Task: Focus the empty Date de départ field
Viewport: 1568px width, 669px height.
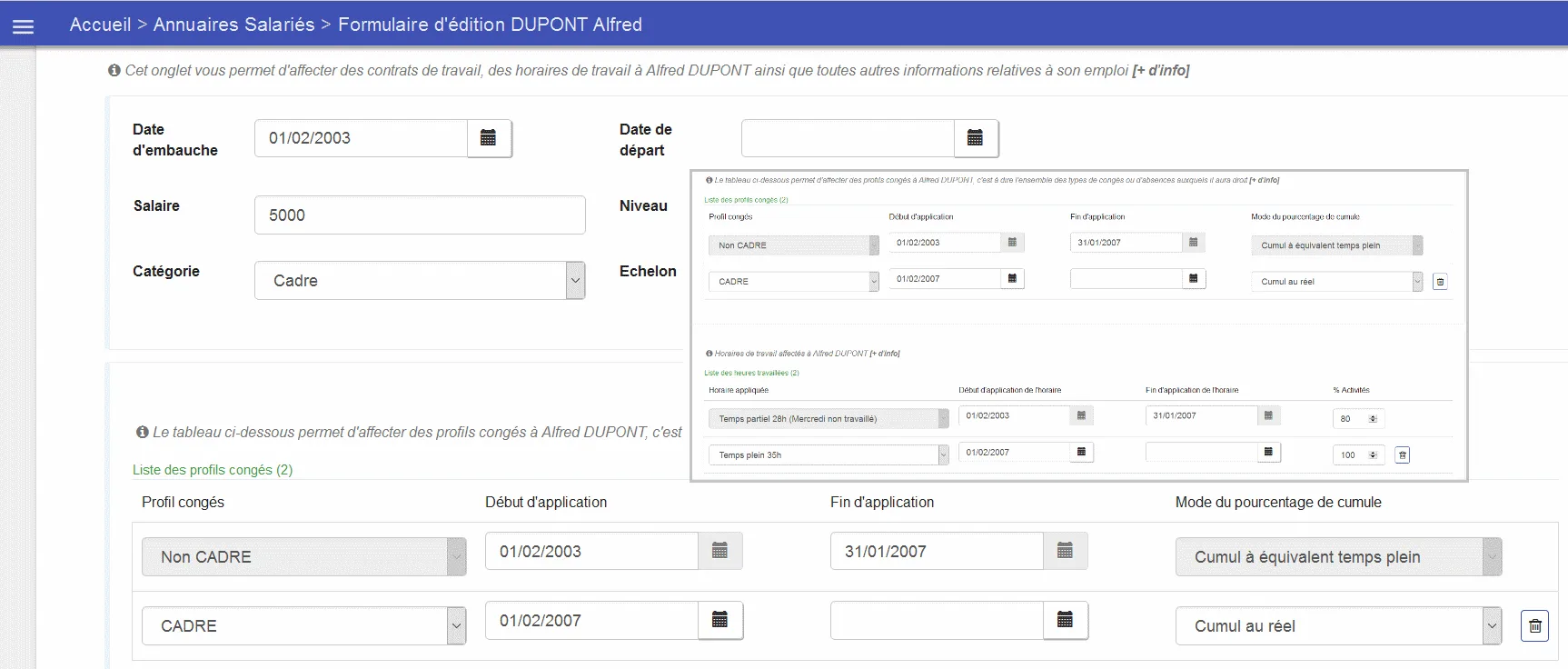Action: point(849,138)
